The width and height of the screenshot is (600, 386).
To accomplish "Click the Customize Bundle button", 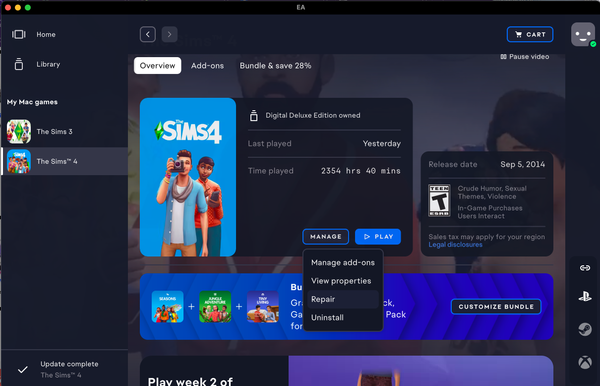I will tap(496, 307).
